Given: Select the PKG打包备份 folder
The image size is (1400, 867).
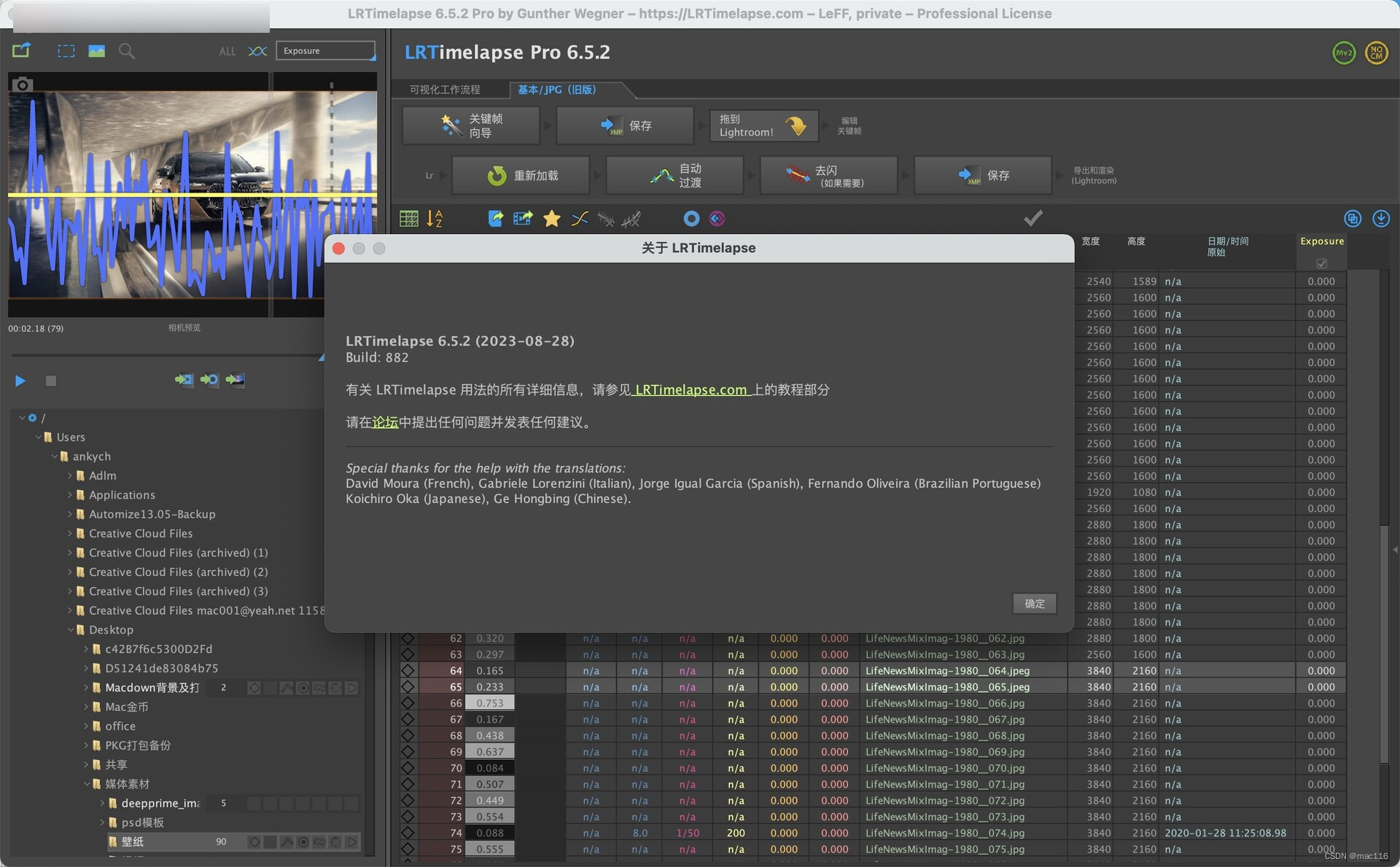Looking at the screenshot, I should coord(138,745).
